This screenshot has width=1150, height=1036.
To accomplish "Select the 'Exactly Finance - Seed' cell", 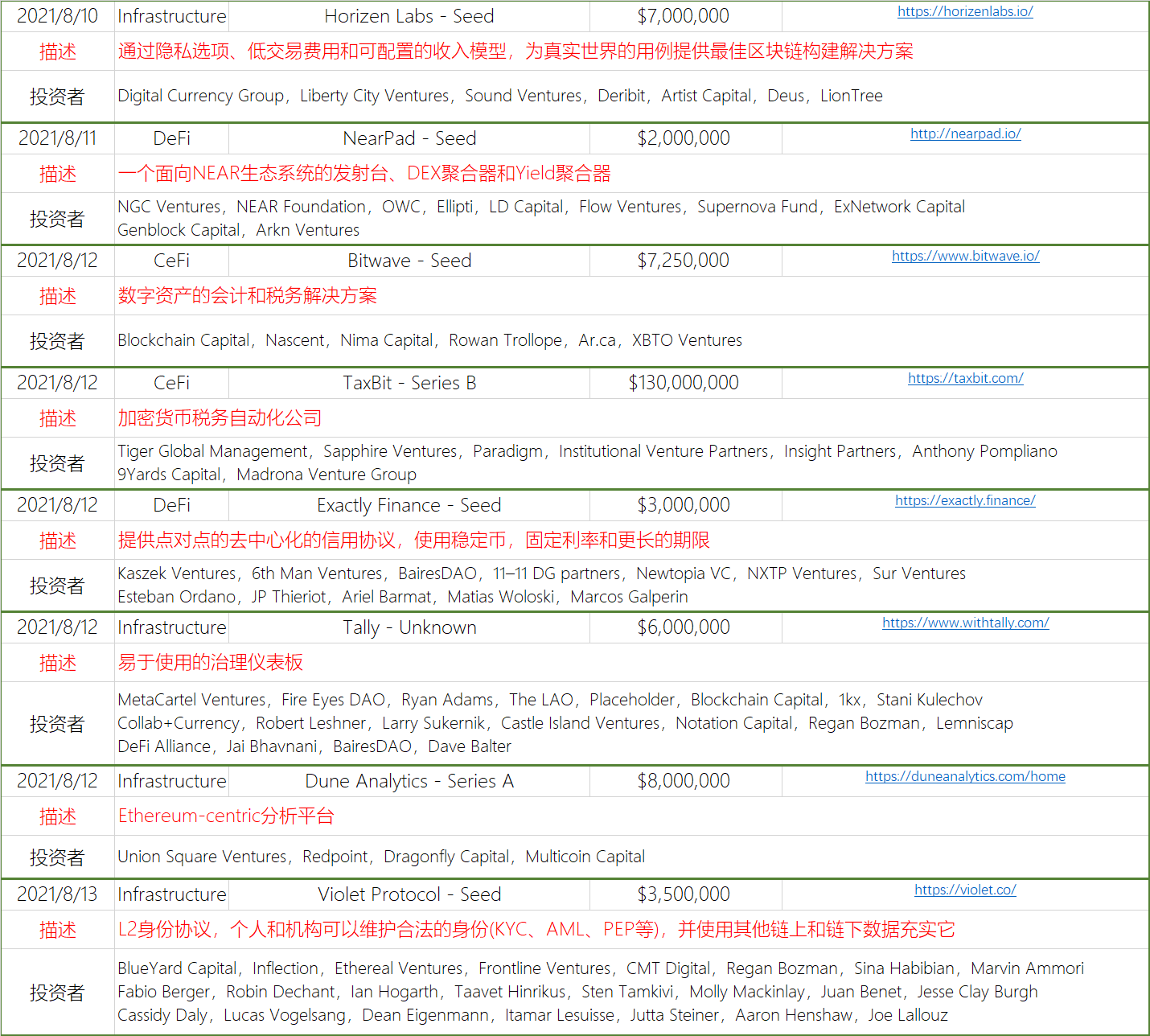I will click(409, 505).
